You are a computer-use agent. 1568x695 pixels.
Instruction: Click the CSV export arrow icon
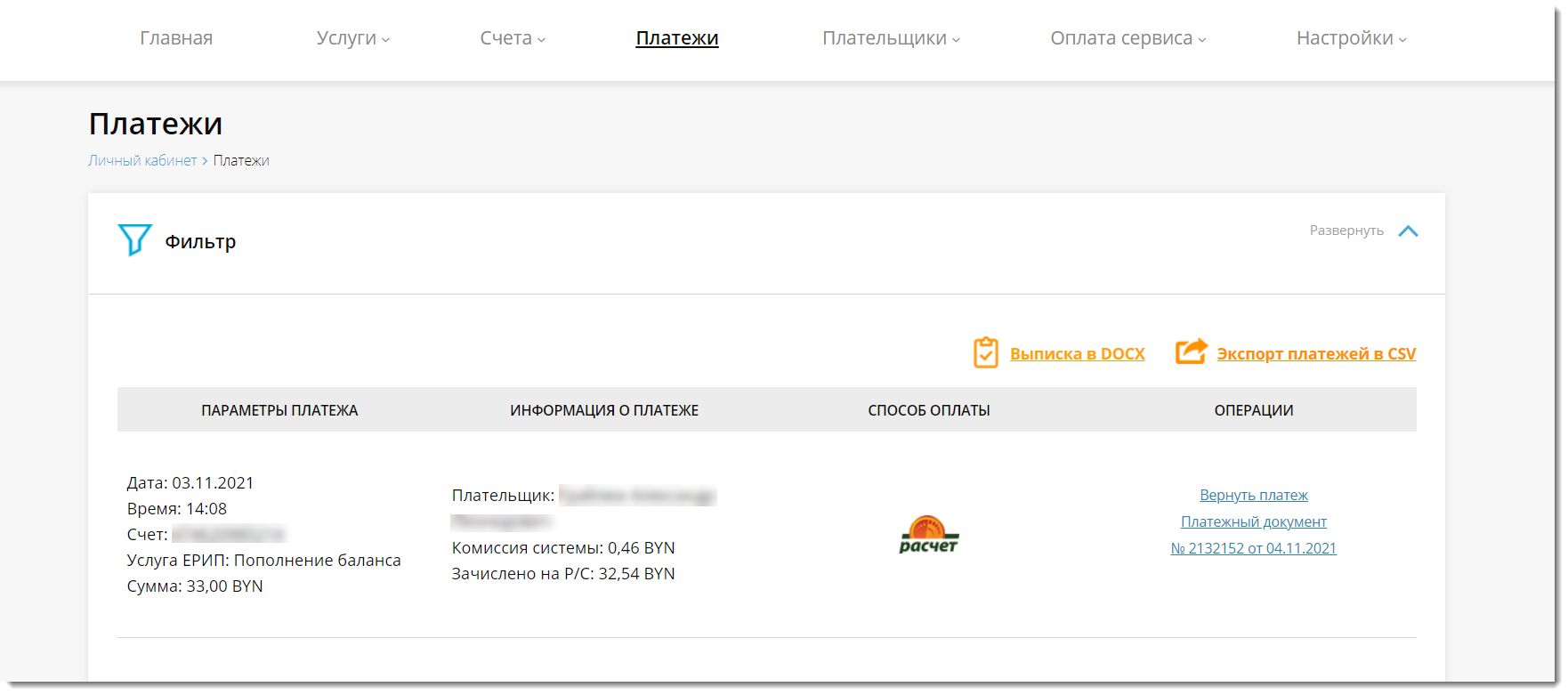1192,352
